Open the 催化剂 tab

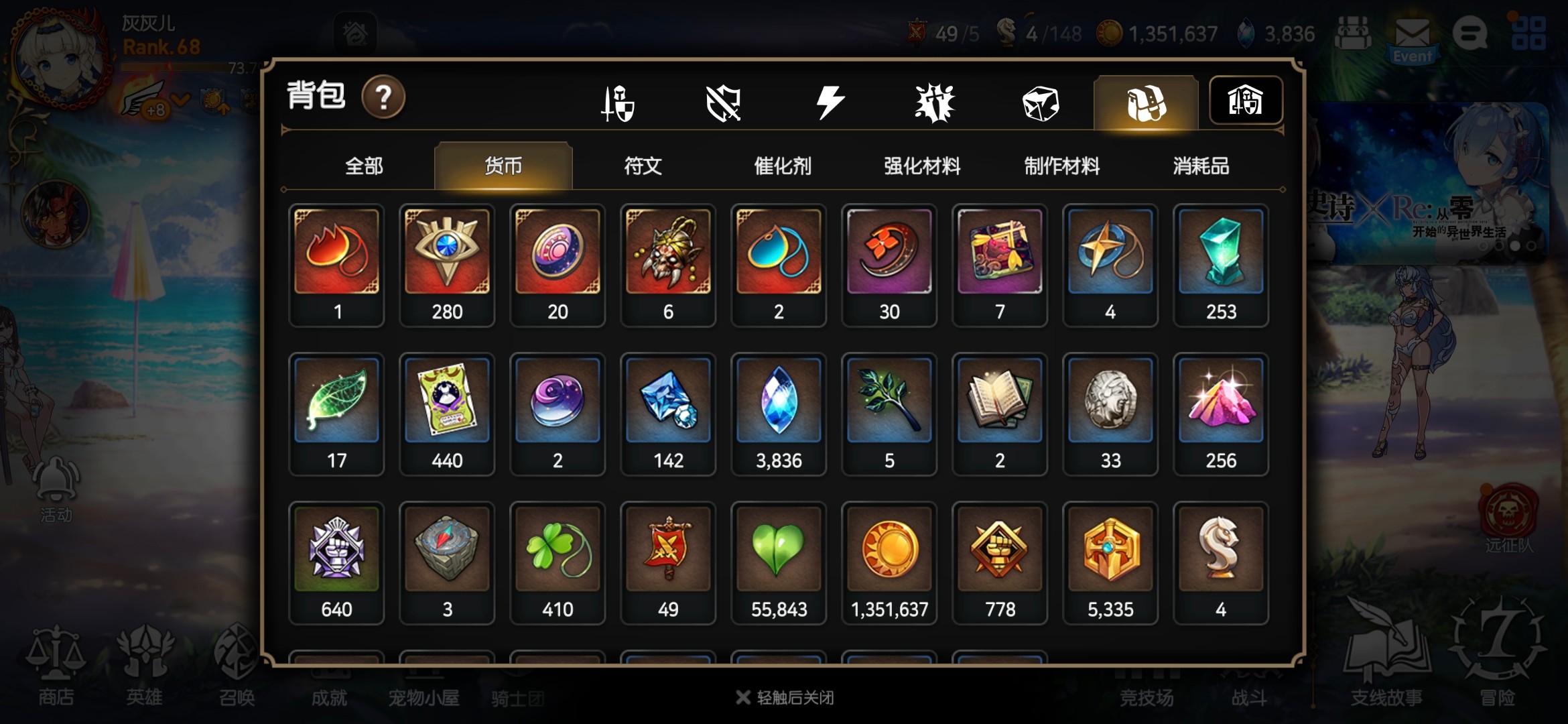click(783, 166)
